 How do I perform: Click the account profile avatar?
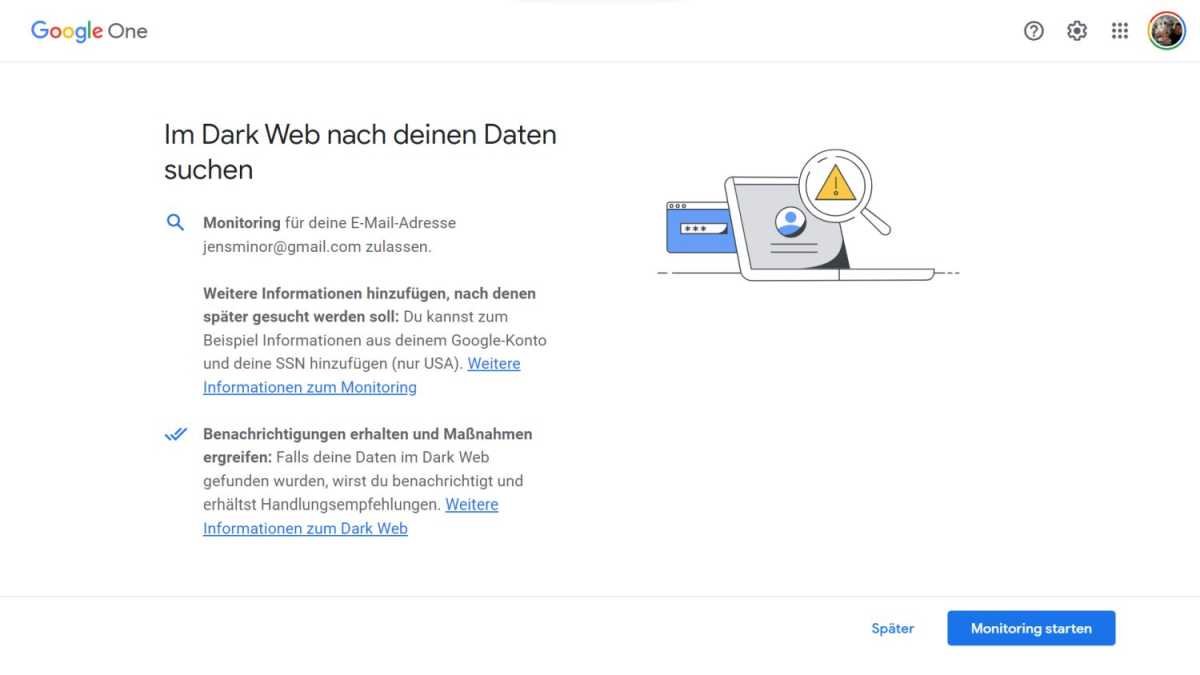(x=1166, y=30)
